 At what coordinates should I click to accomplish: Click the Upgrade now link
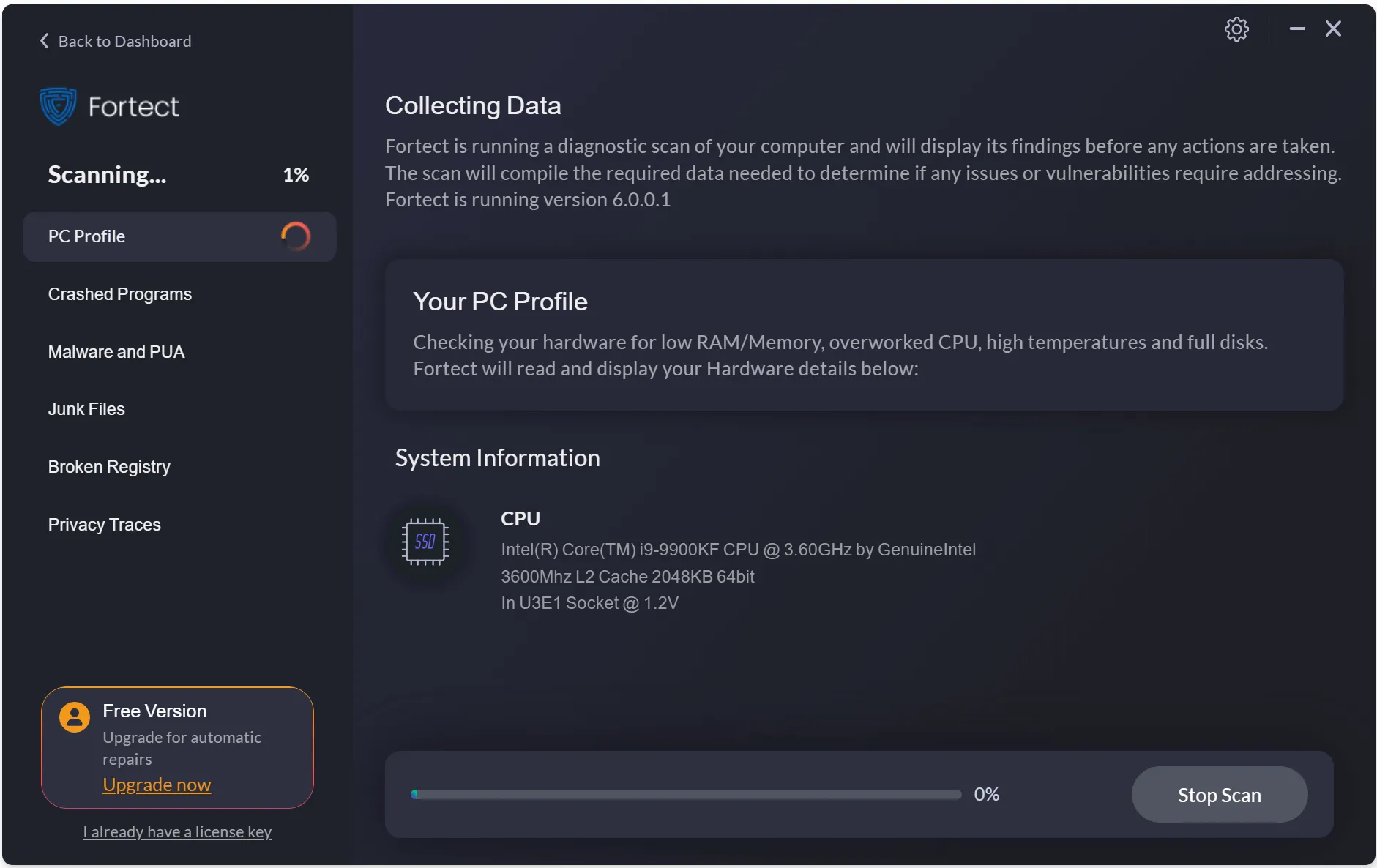click(x=156, y=784)
